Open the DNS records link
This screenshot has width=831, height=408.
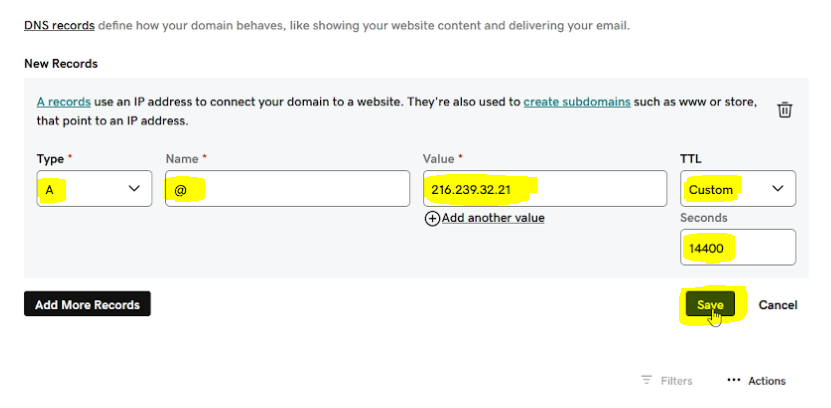[x=59, y=25]
